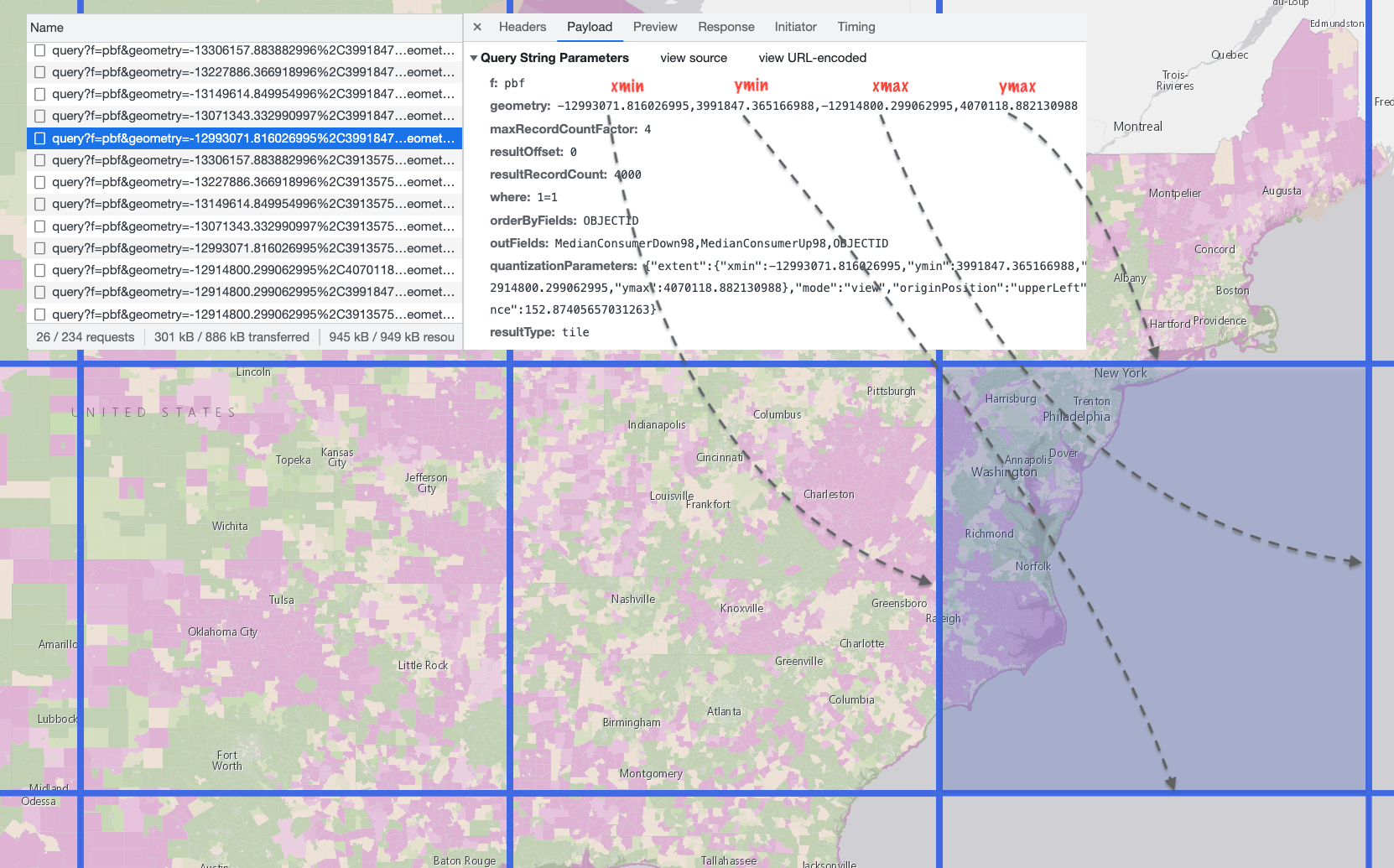Click New York label on the map
The height and width of the screenshot is (868, 1394).
[x=1121, y=373]
